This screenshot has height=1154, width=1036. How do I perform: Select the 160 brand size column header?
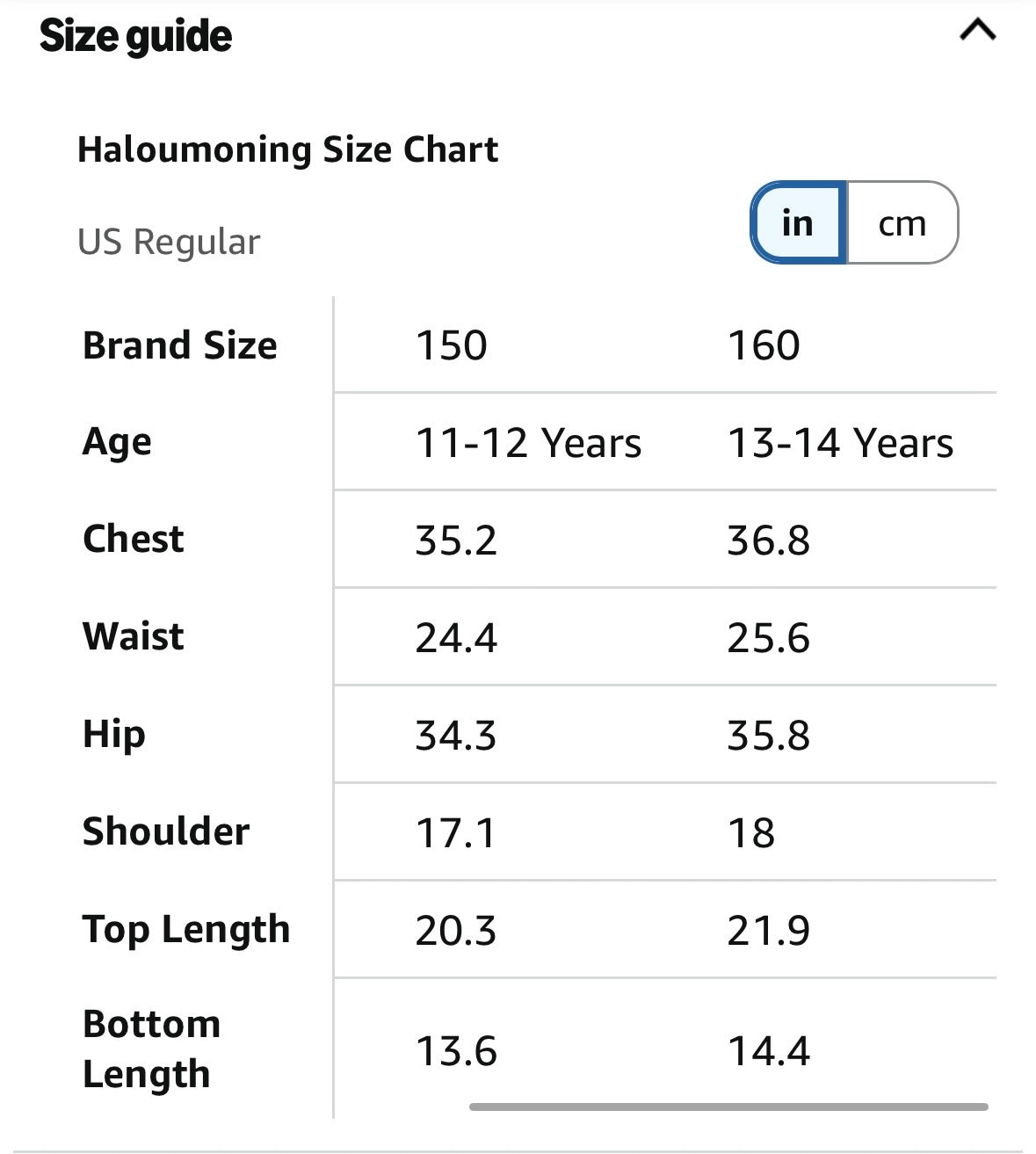pos(764,345)
